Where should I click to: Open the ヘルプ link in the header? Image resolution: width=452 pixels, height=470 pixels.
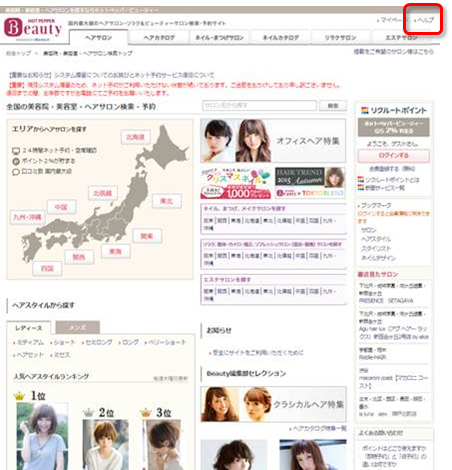(425, 20)
